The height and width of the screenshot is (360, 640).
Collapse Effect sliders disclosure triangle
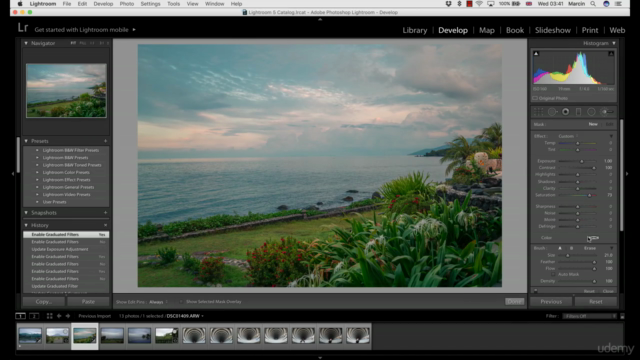611,136
